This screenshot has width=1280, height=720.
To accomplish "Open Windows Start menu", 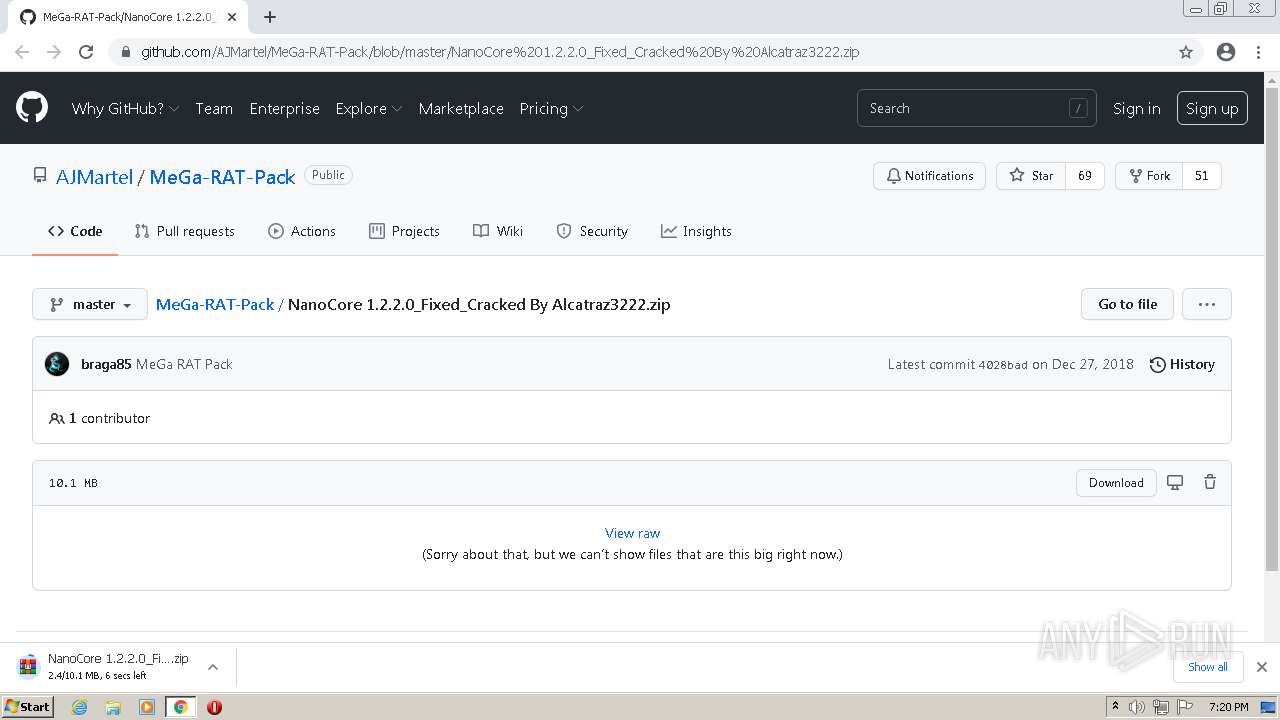I will tap(27, 707).
